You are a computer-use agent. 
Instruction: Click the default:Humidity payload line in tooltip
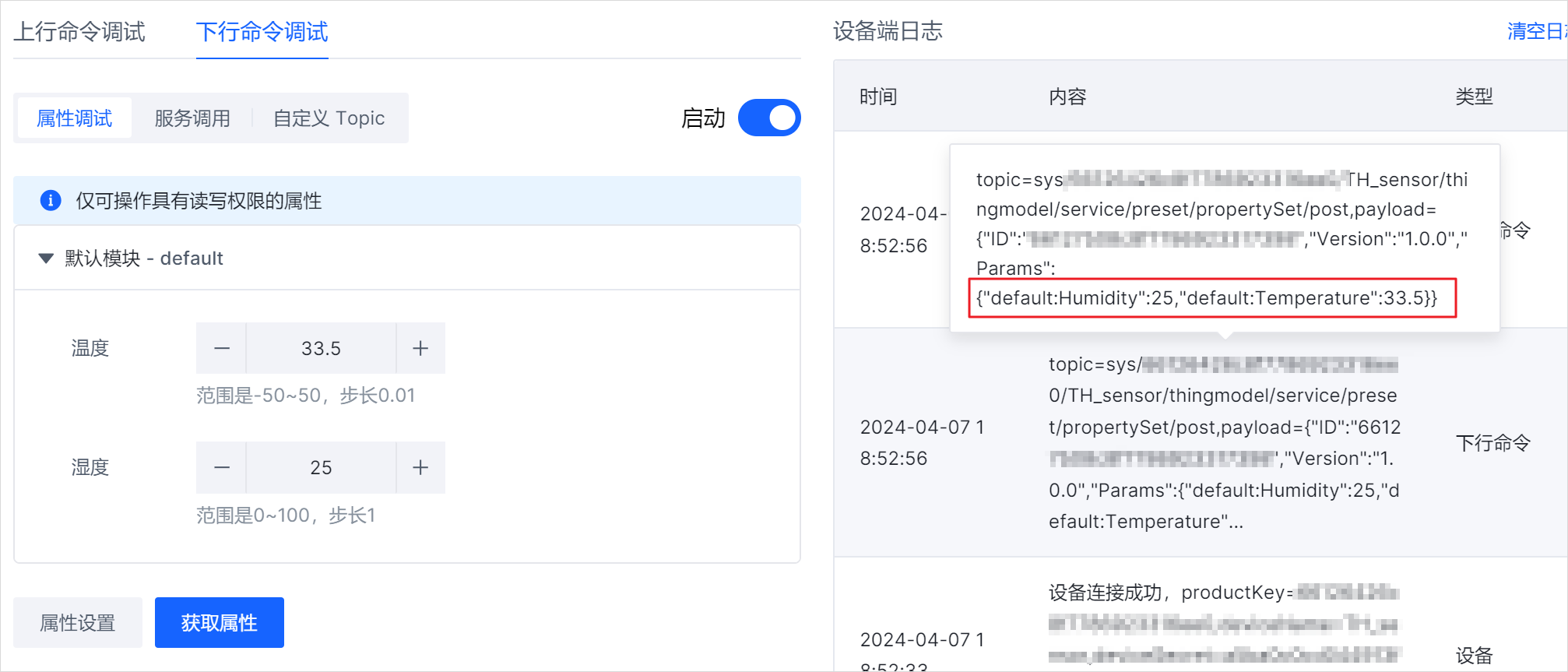[x=1207, y=298]
